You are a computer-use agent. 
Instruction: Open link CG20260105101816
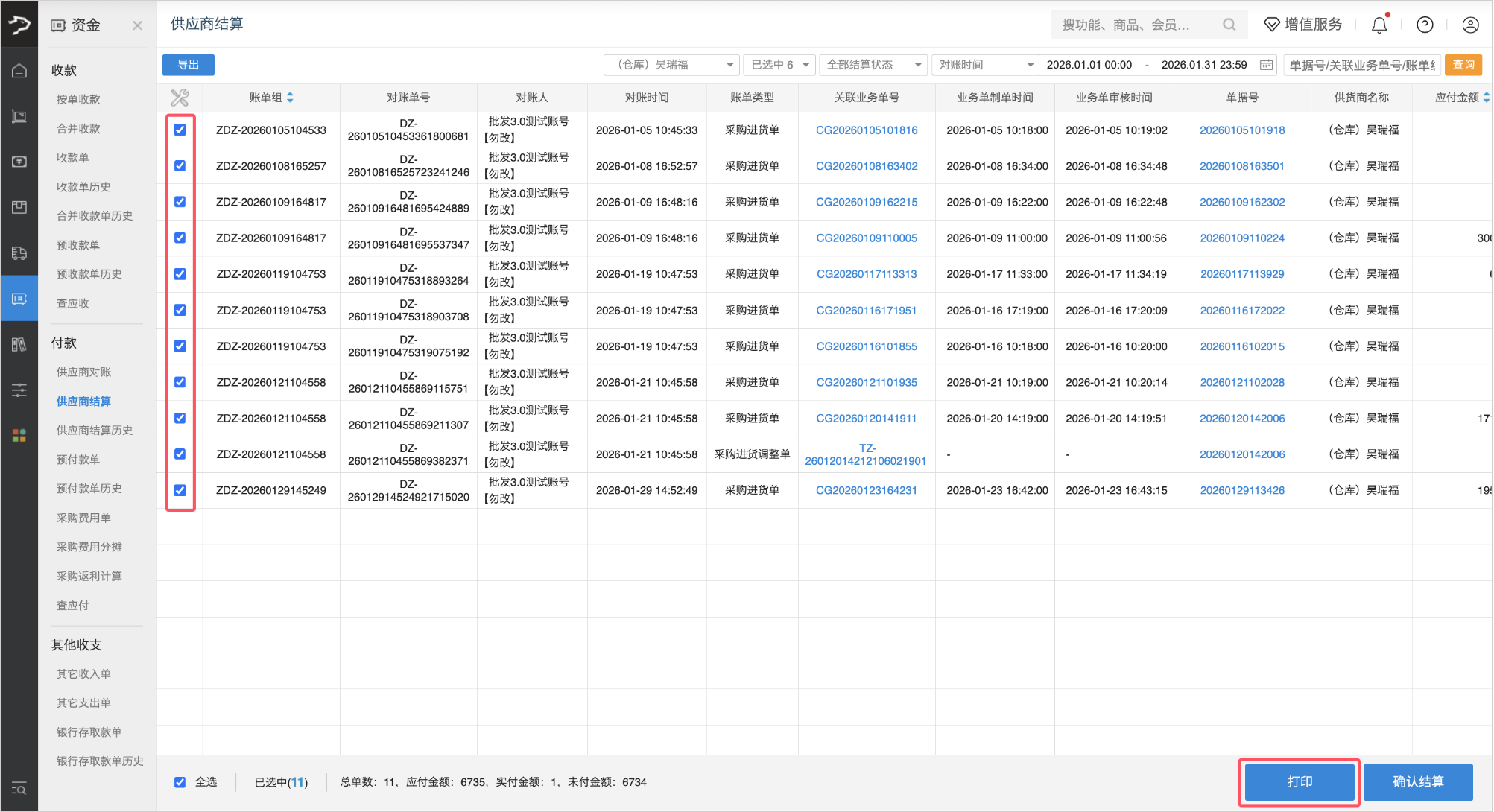point(866,130)
